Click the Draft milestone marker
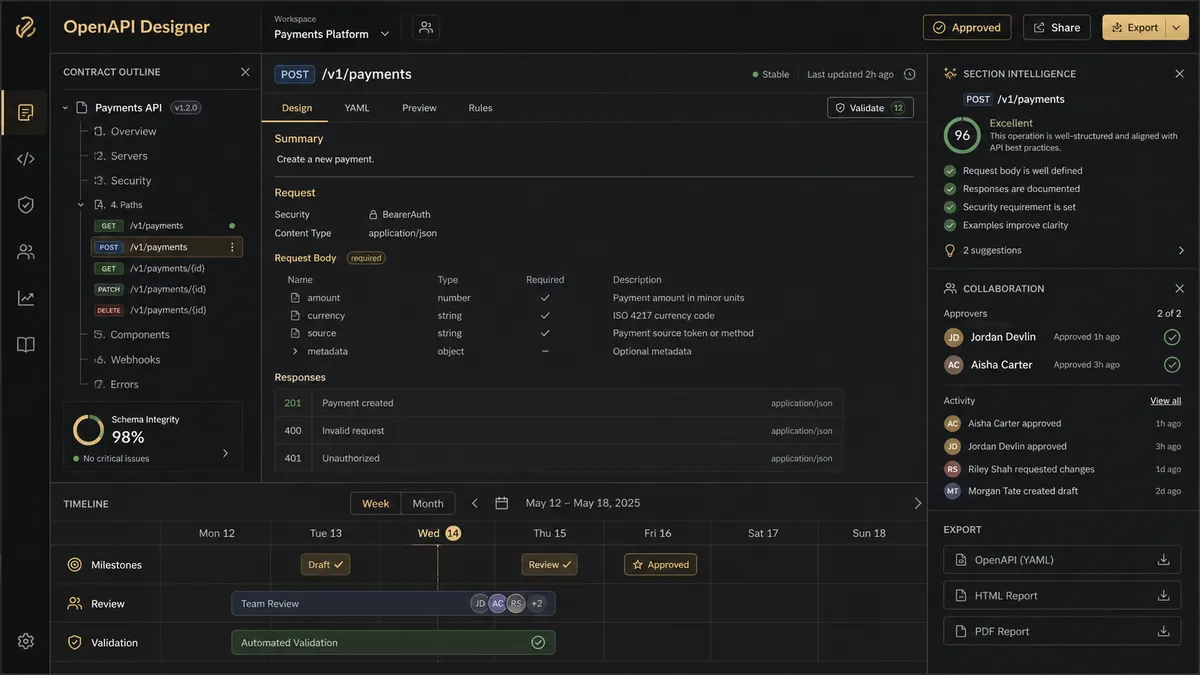1200x675 pixels. click(325, 565)
